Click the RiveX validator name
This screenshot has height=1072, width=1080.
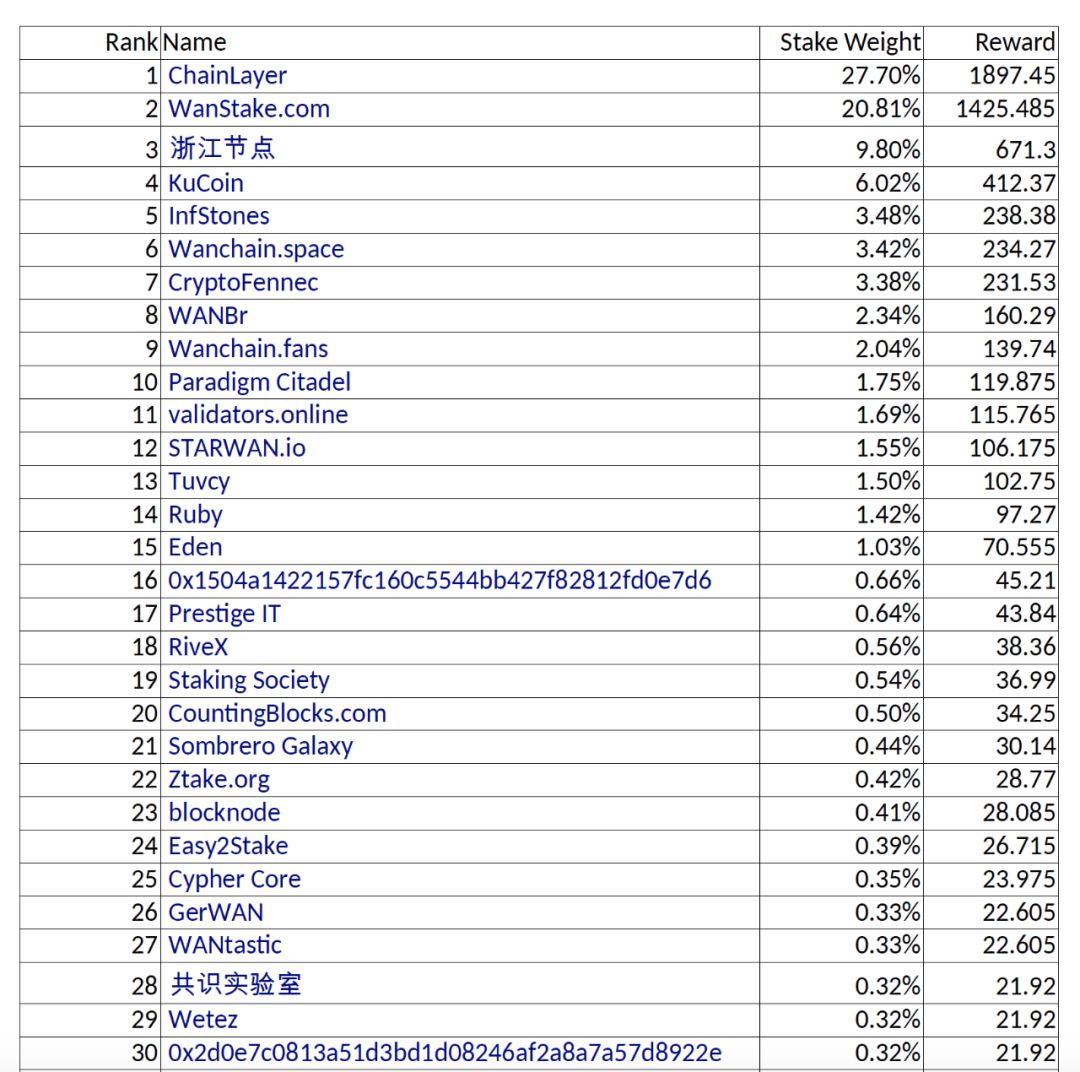[198, 647]
